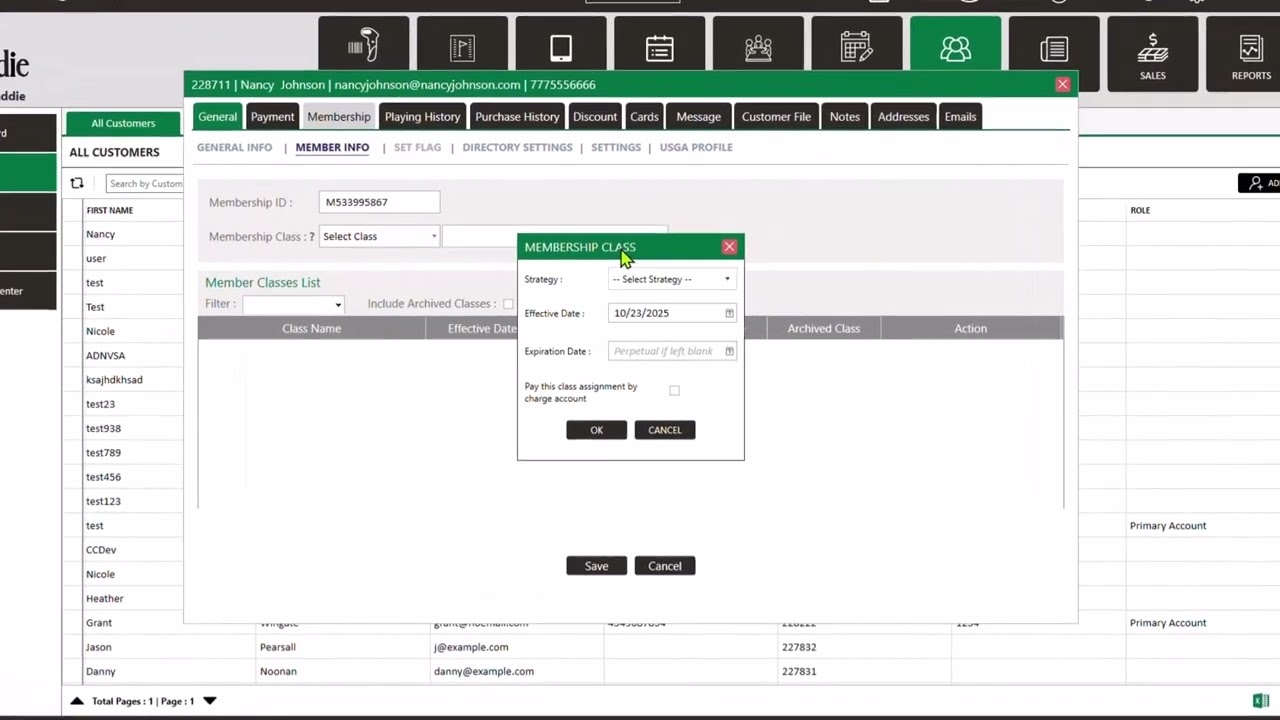Open the member classes Filter dropdown
1280x720 pixels.
pos(293,304)
